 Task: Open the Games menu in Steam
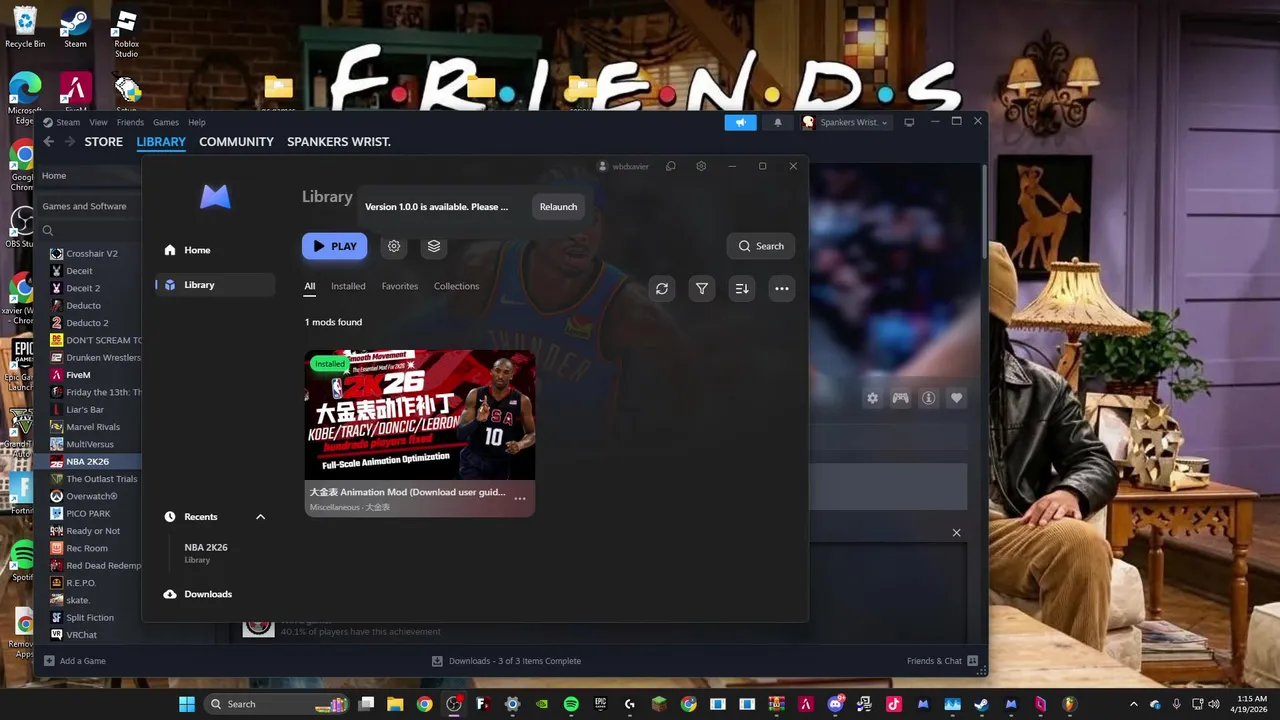coord(166,122)
